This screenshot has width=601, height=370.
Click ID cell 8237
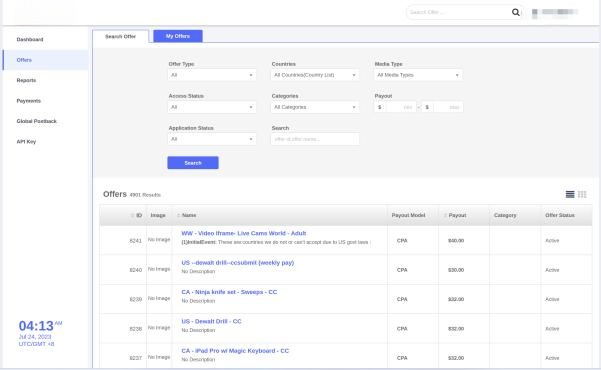tap(136, 358)
